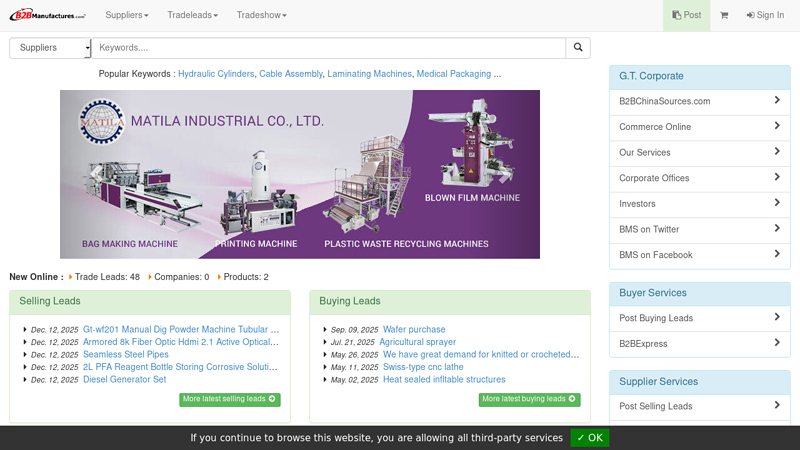The image size is (800, 450).
Task: Click the BMS on Twitter chevron arrow
Action: tap(777, 228)
